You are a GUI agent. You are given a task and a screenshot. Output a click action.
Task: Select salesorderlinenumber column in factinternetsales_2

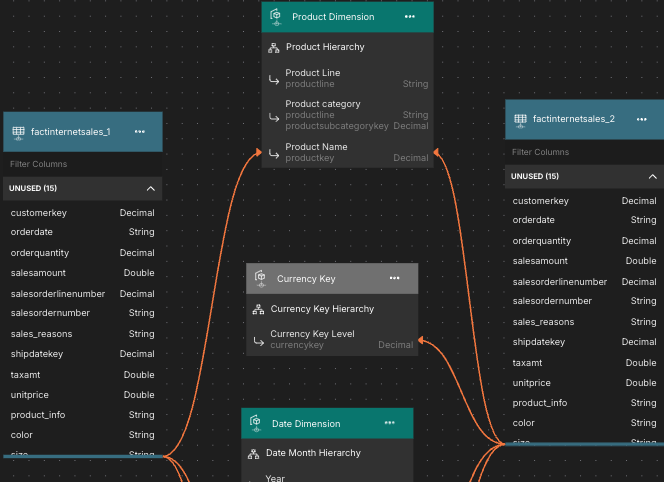coord(584,282)
